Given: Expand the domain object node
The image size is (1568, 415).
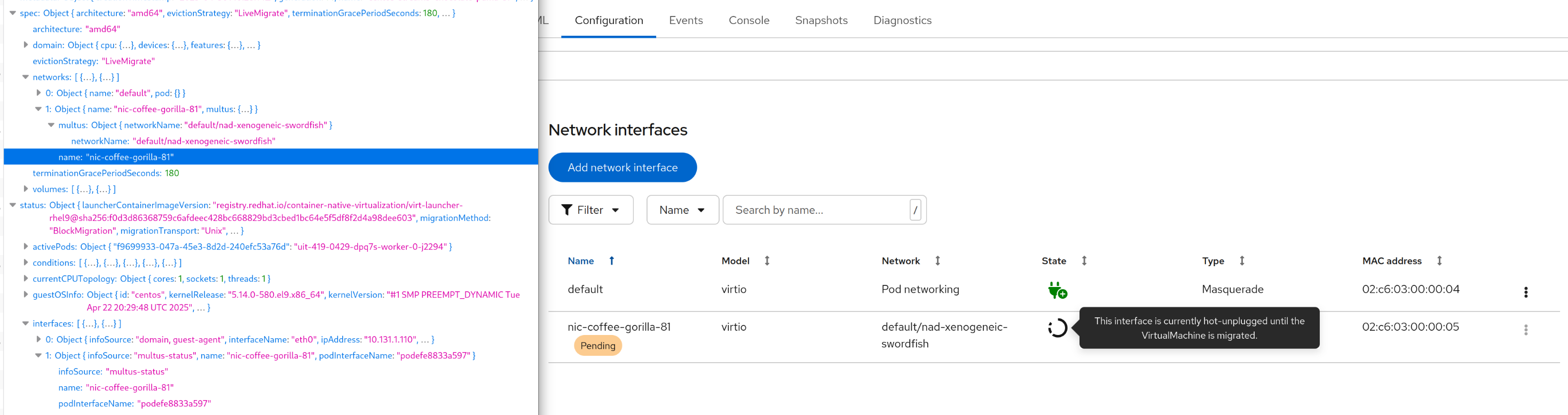Looking at the screenshot, I should 26,45.
